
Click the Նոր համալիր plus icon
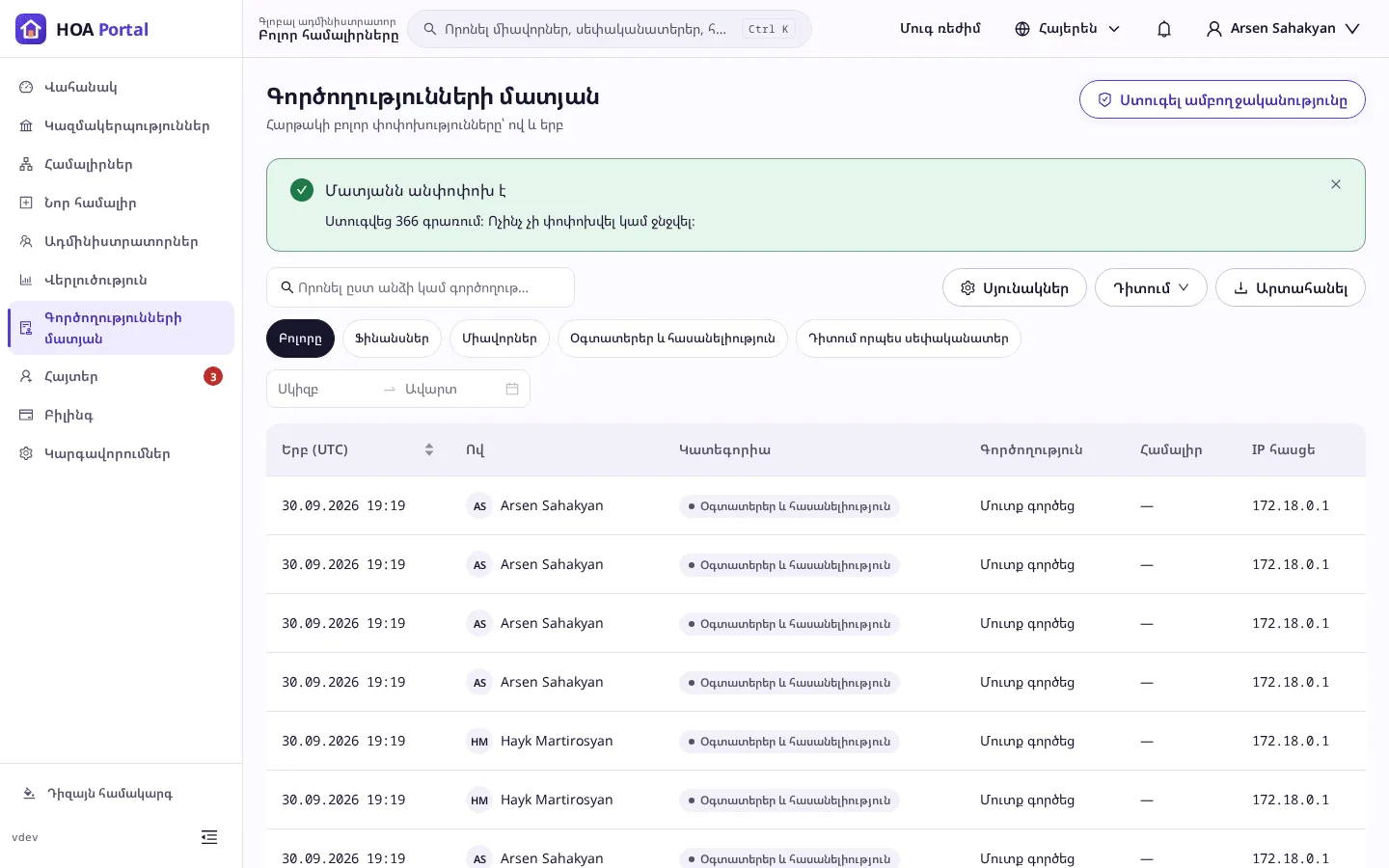pyautogui.click(x=26, y=203)
